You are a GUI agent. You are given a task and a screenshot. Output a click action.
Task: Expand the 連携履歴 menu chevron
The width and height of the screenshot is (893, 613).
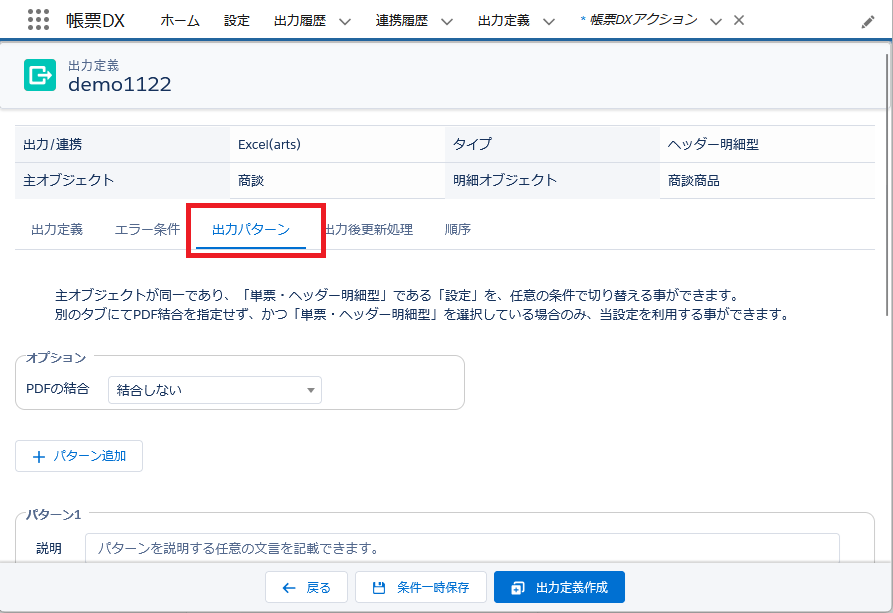pyautogui.click(x=447, y=21)
